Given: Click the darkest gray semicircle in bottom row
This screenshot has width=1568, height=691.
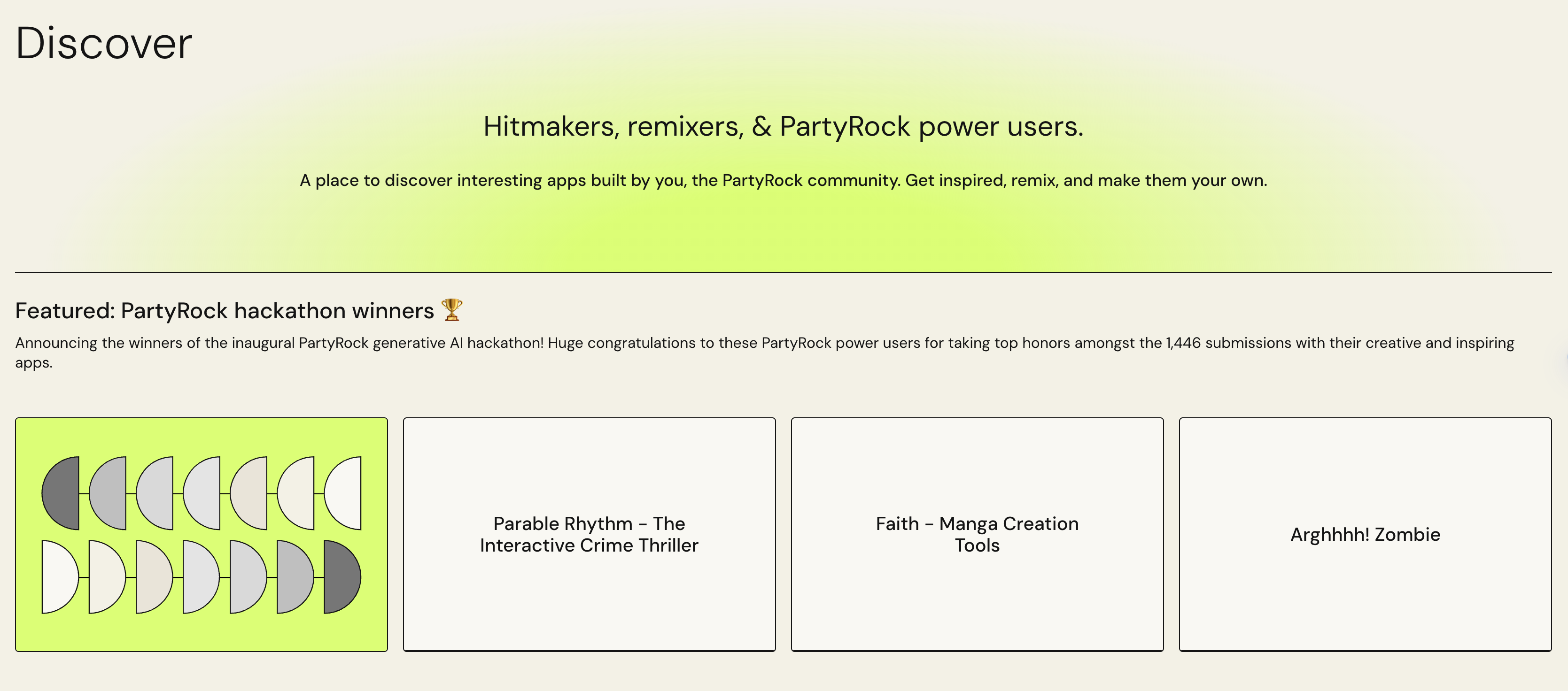Looking at the screenshot, I should [x=340, y=576].
